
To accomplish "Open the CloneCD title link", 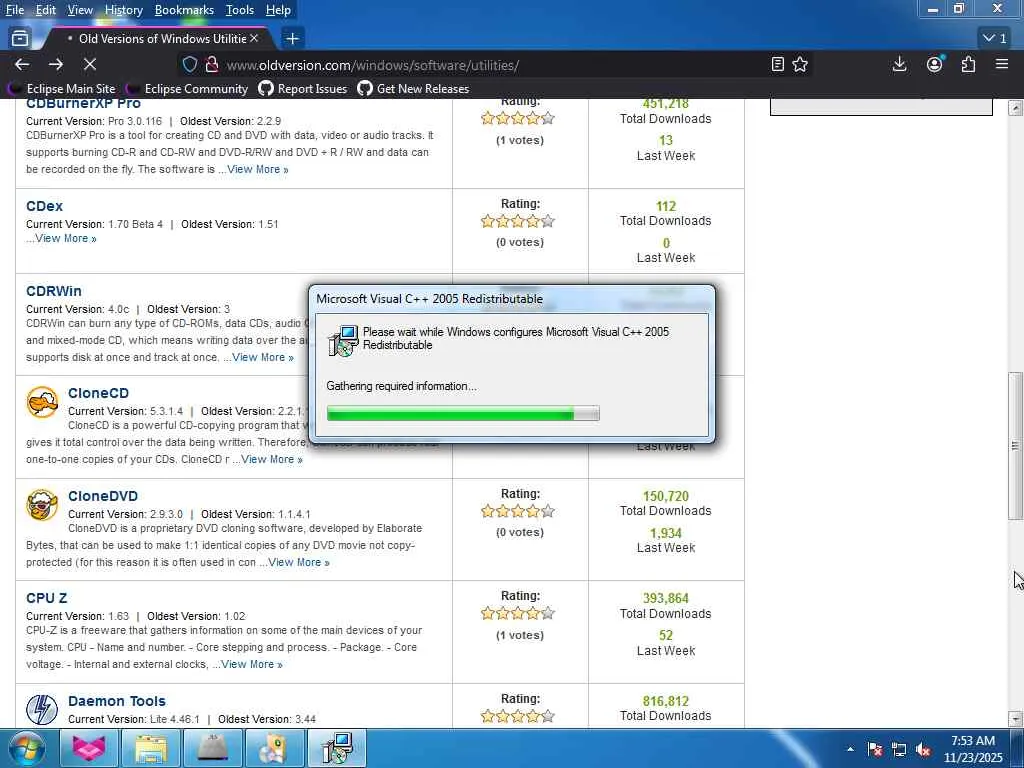I will point(99,392).
